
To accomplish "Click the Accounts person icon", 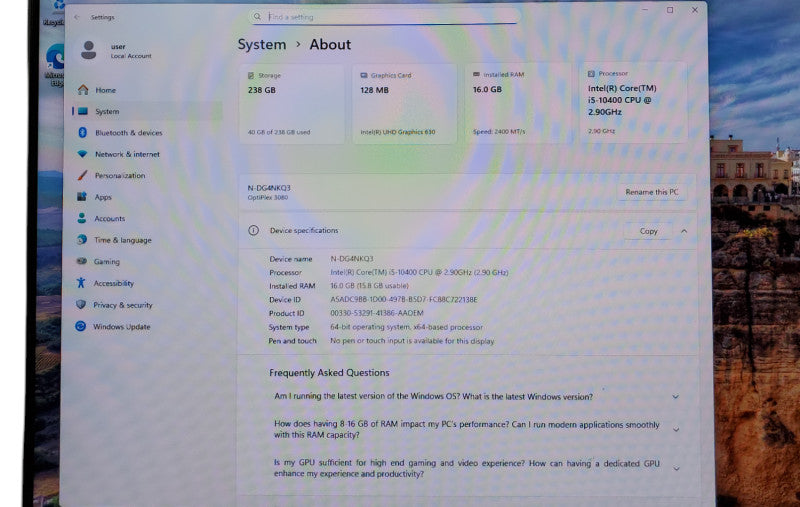I will [82, 218].
